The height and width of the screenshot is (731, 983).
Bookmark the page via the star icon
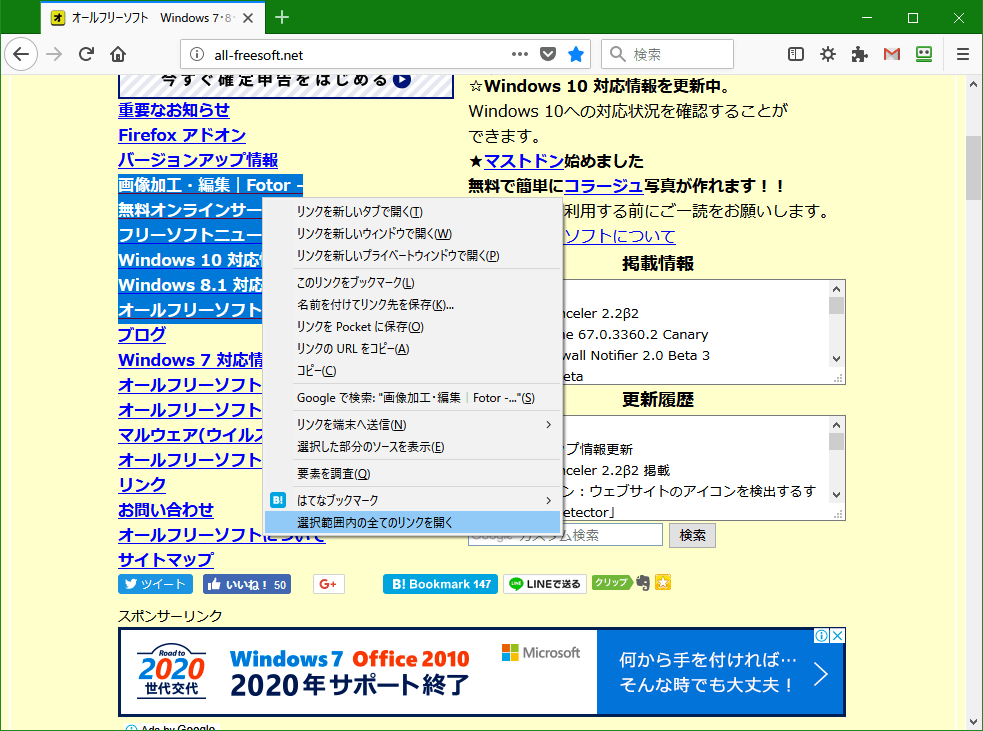[576, 54]
